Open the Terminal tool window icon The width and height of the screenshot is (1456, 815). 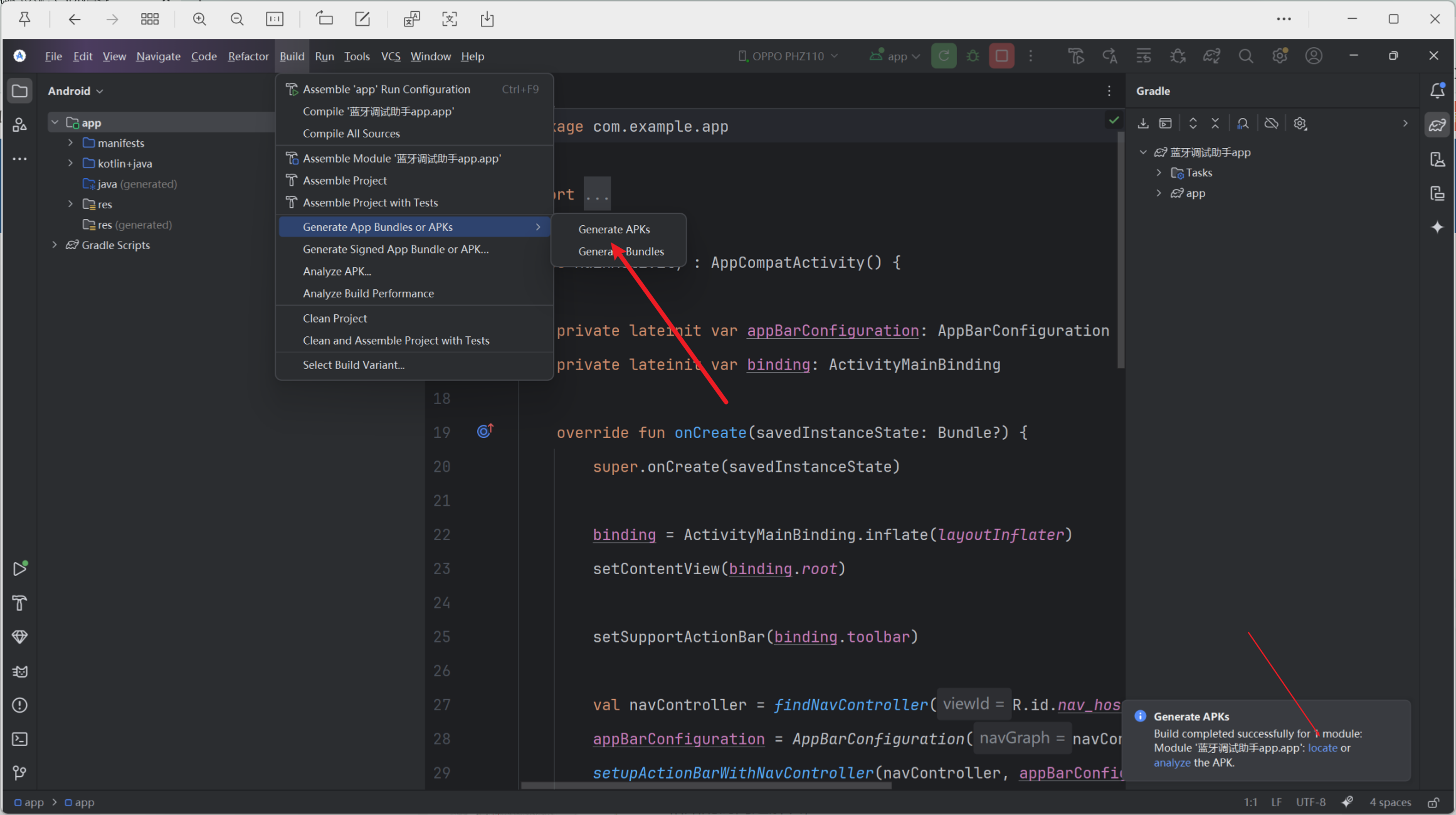pyautogui.click(x=19, y=739)
